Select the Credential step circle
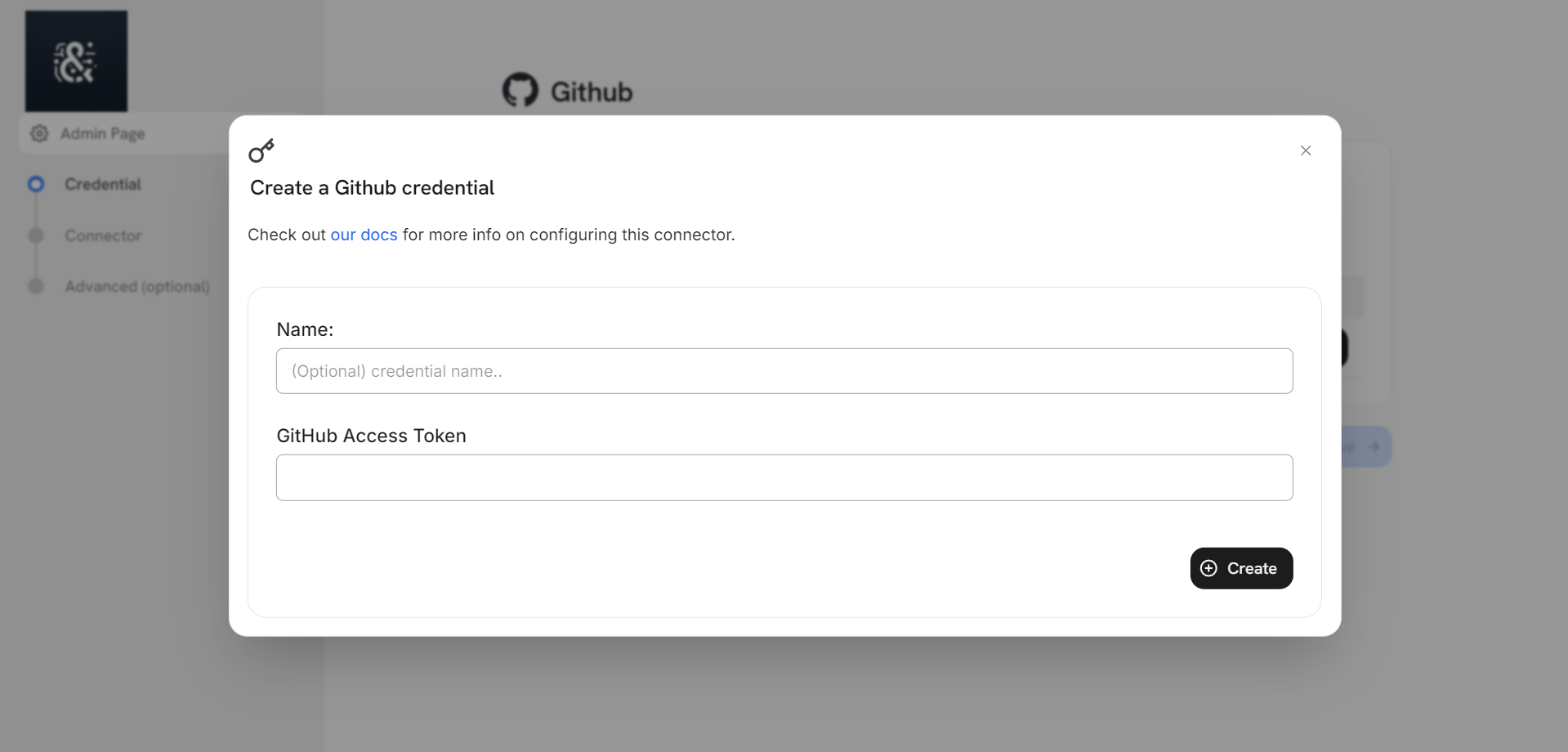This screenshot has height=752, width=1568. click(36, 184)
